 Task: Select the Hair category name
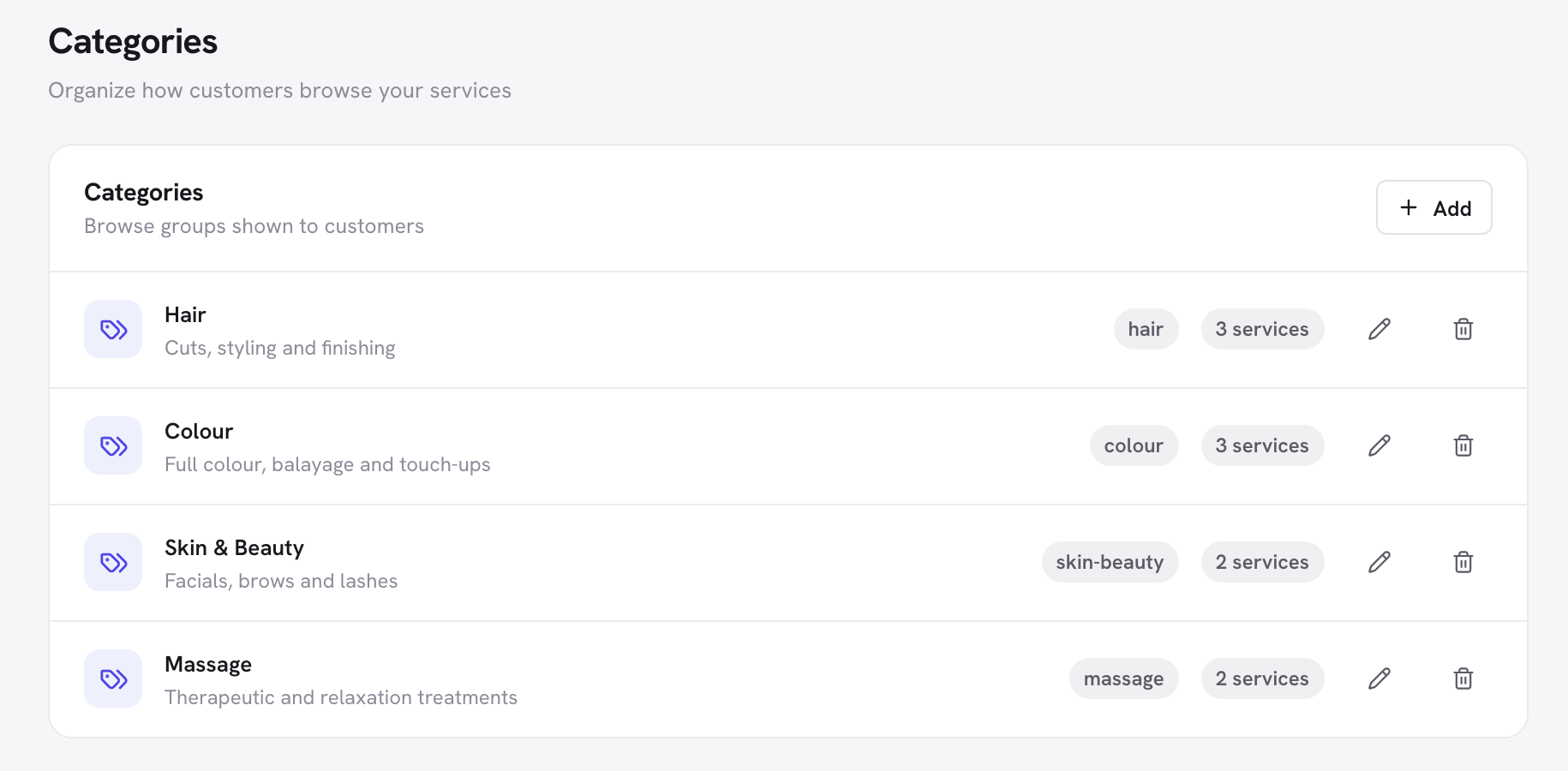185,314
